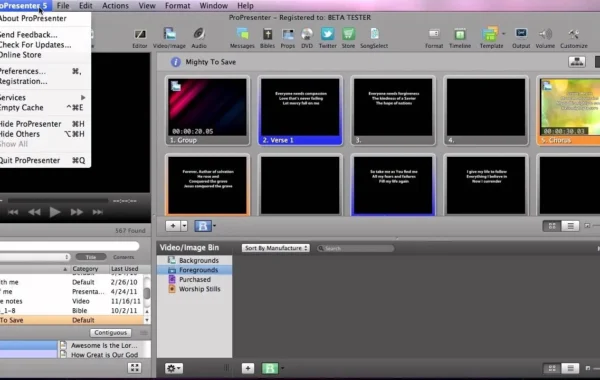Open the library filter popup selector
The height and width of the screenshot is (380, 600).
click(x=35, y=257)
